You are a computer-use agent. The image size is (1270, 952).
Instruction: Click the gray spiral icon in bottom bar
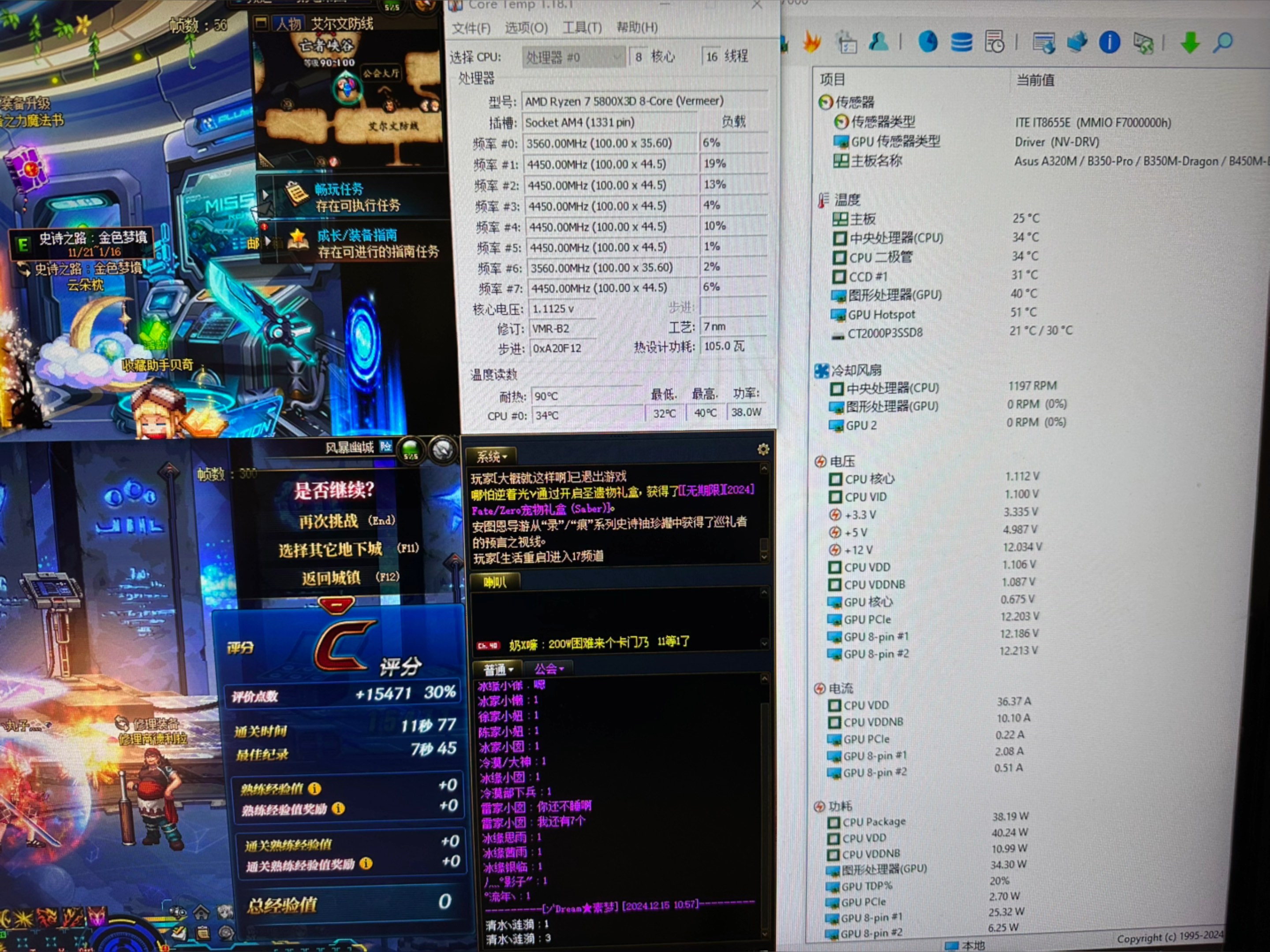pyautogui.click(x=226, y=933)
